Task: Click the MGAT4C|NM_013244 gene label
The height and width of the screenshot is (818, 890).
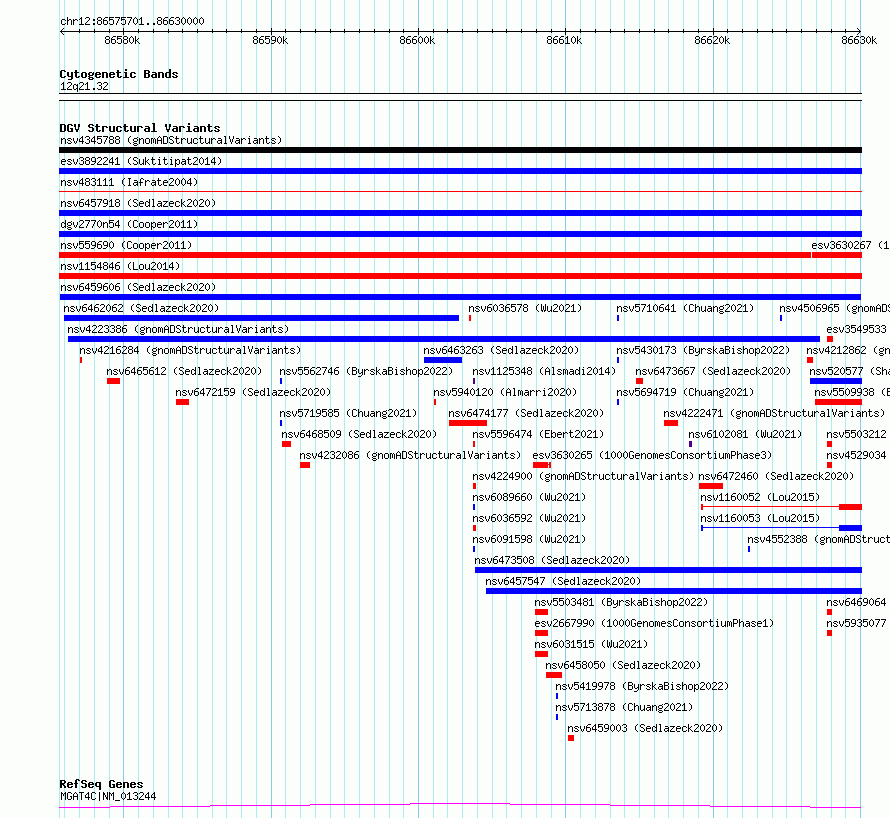Action: pyautogui.click(x=108, y=796)
